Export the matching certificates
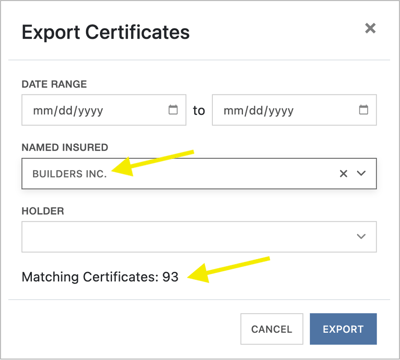Viewport: 400px width, 360px height. point(343,329)
